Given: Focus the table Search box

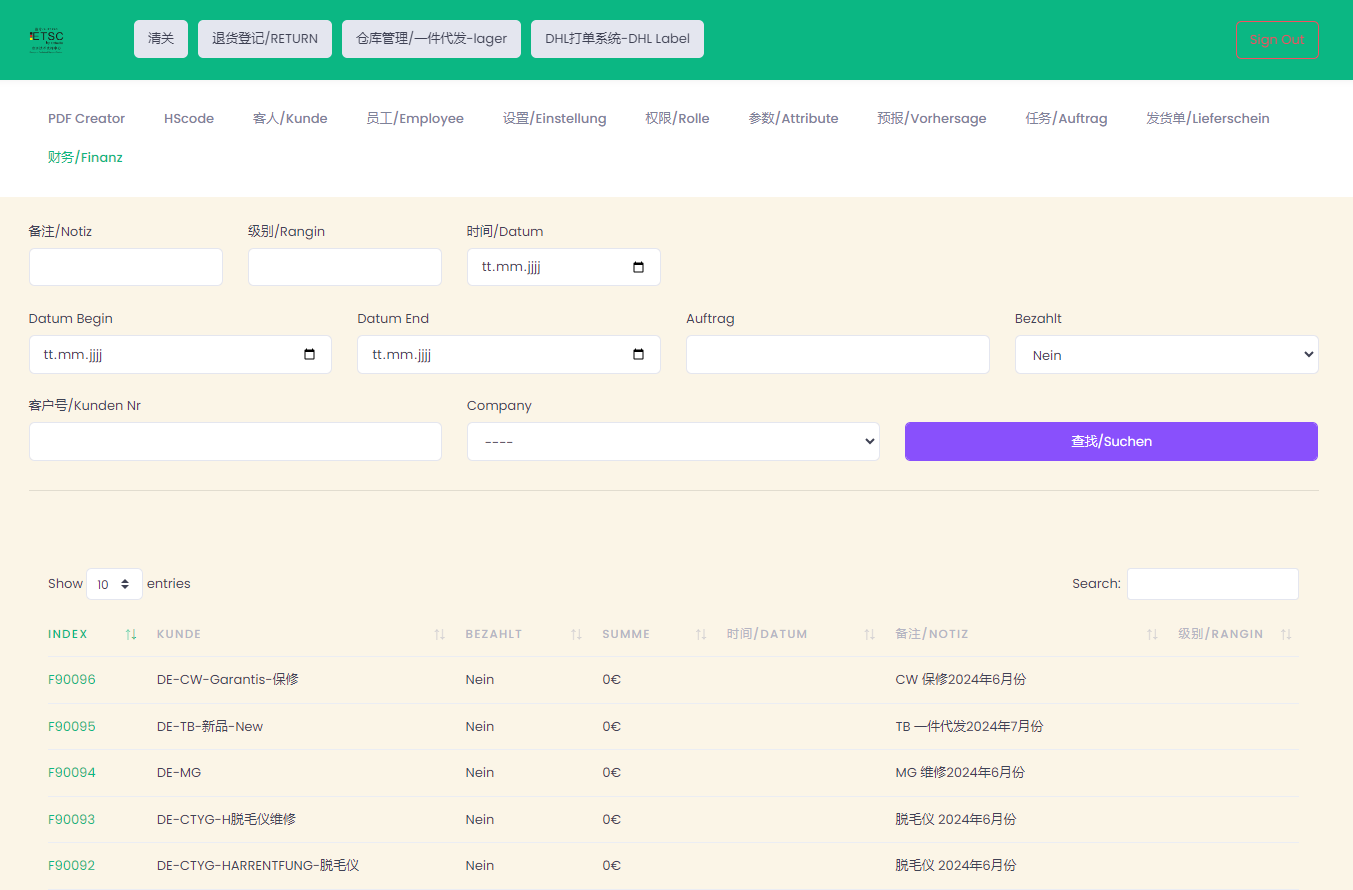Looking at the screenshot, I should click(x=1213, y=584).
